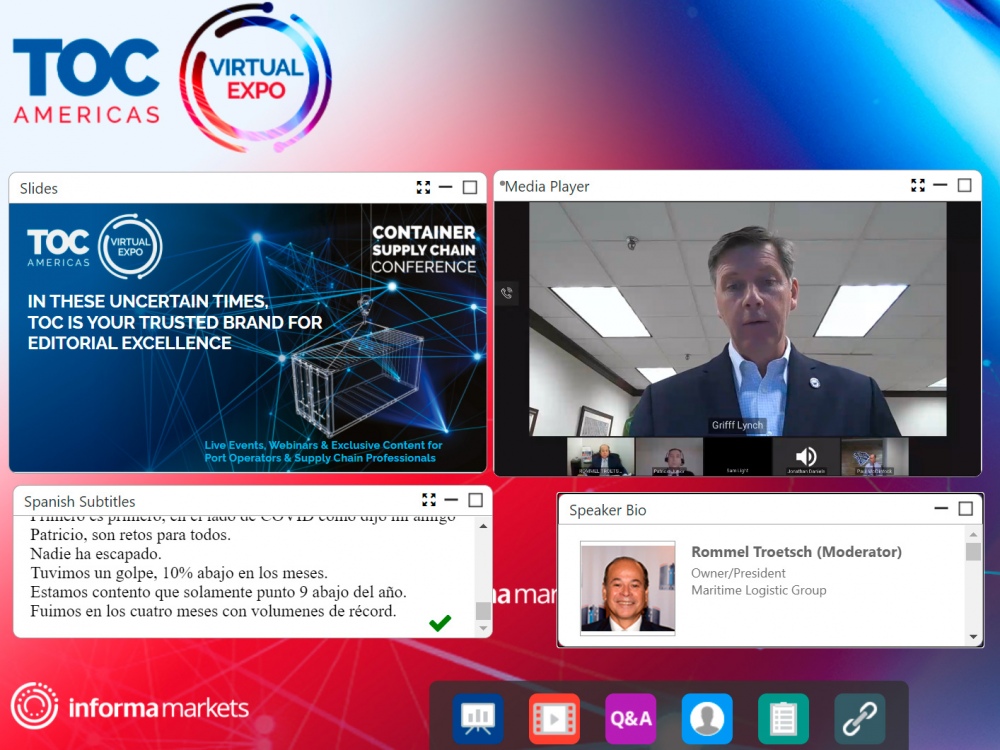Click the Spanish Subtitles scrollbar up arrow

483,526
